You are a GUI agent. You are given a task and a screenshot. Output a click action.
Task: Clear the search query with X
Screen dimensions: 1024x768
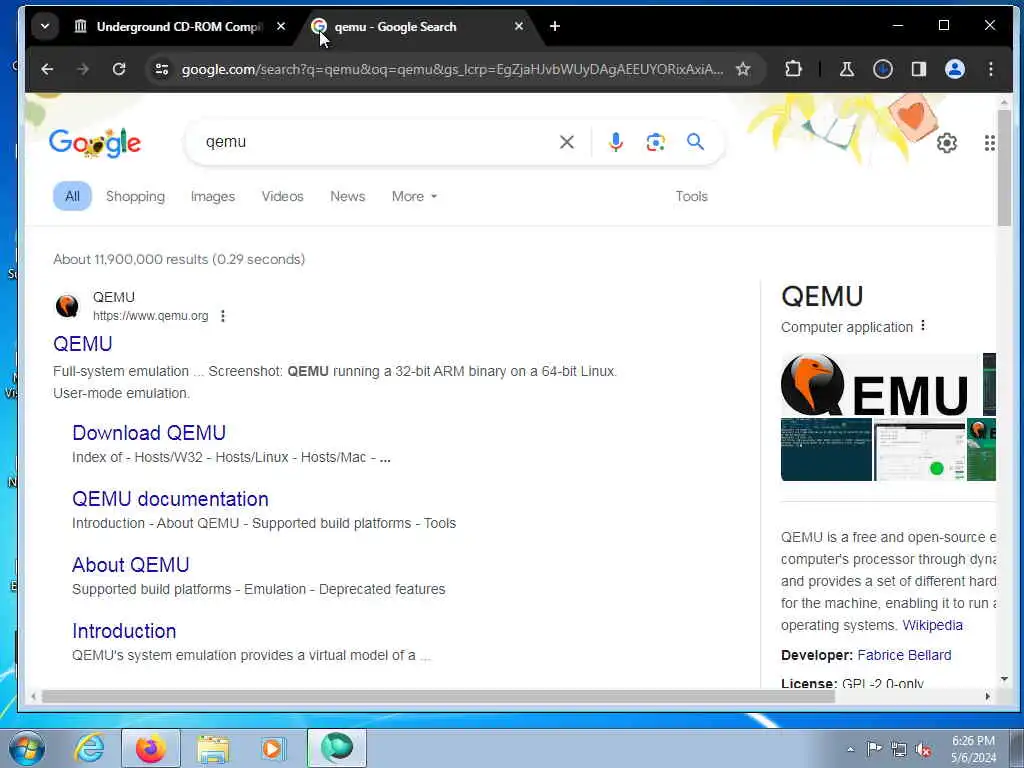[567, 142]
